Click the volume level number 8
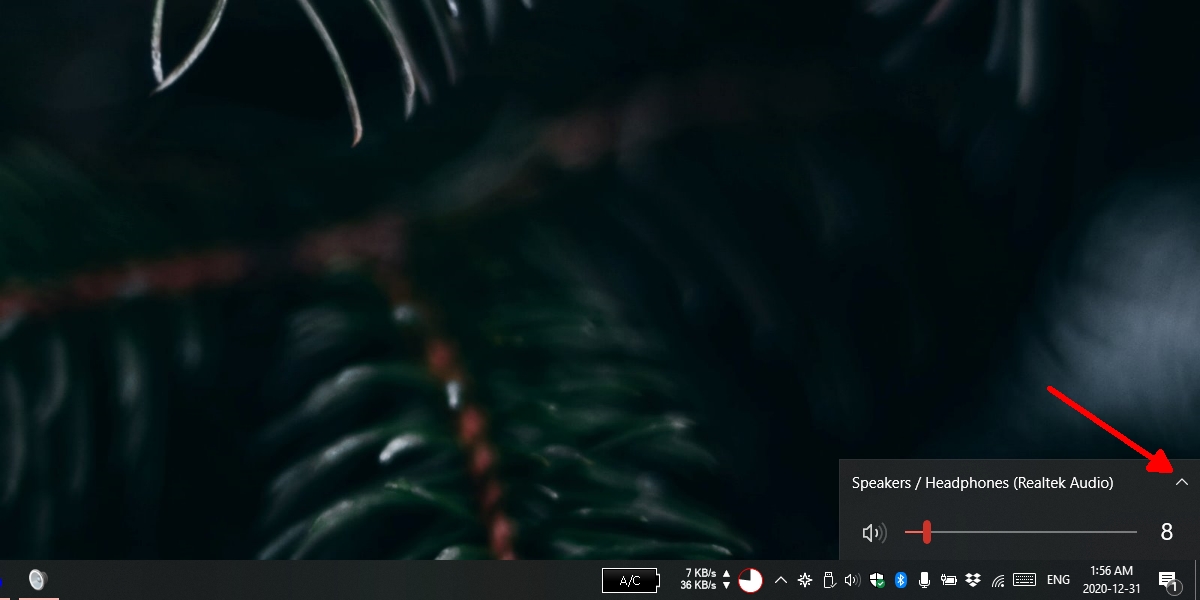Viewport: 1200px width, 600px height. (1166, 532)
